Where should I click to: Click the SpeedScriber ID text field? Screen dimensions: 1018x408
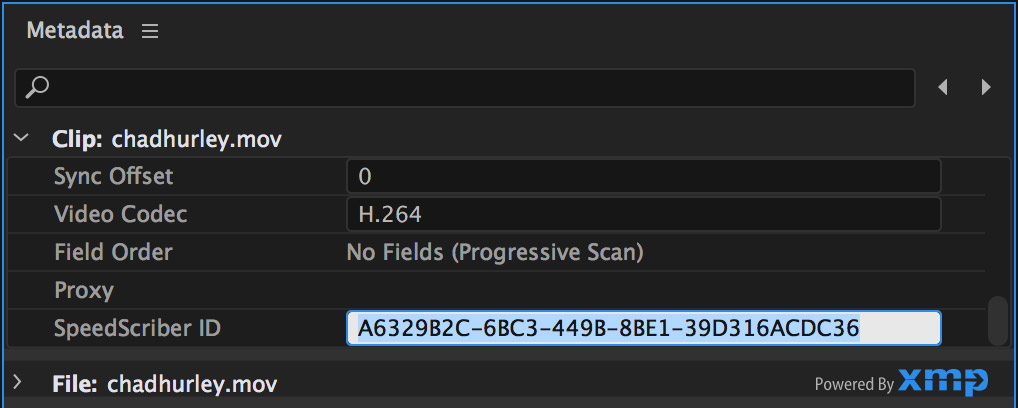coord(643,328)
